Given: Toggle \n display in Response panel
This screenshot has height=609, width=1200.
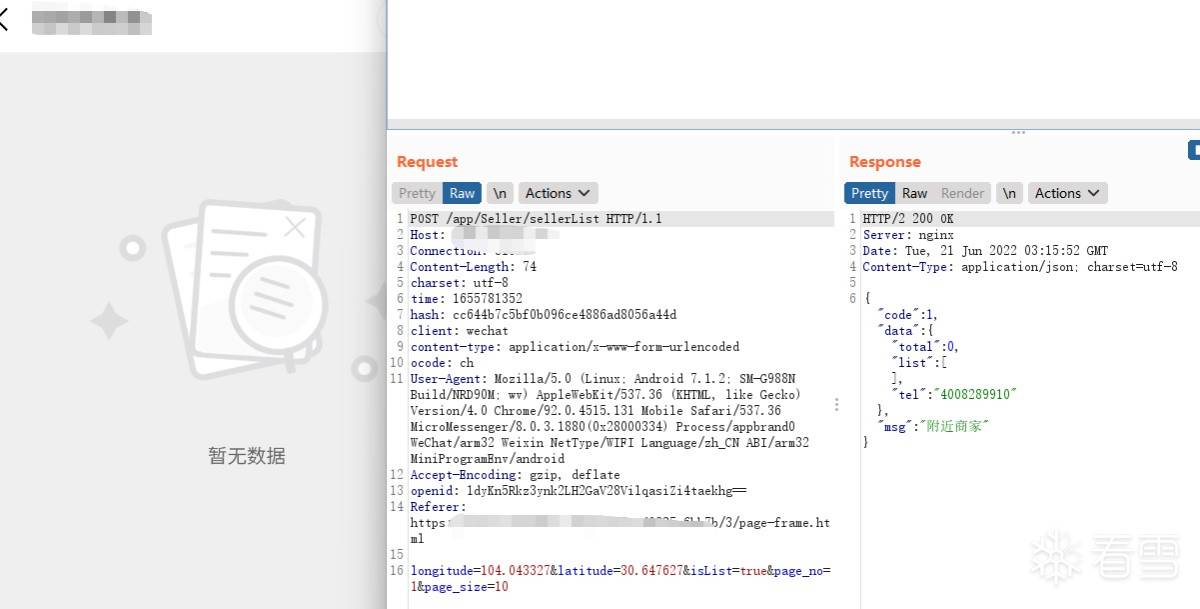Looking at the screenshot, I should point(1010,193).
